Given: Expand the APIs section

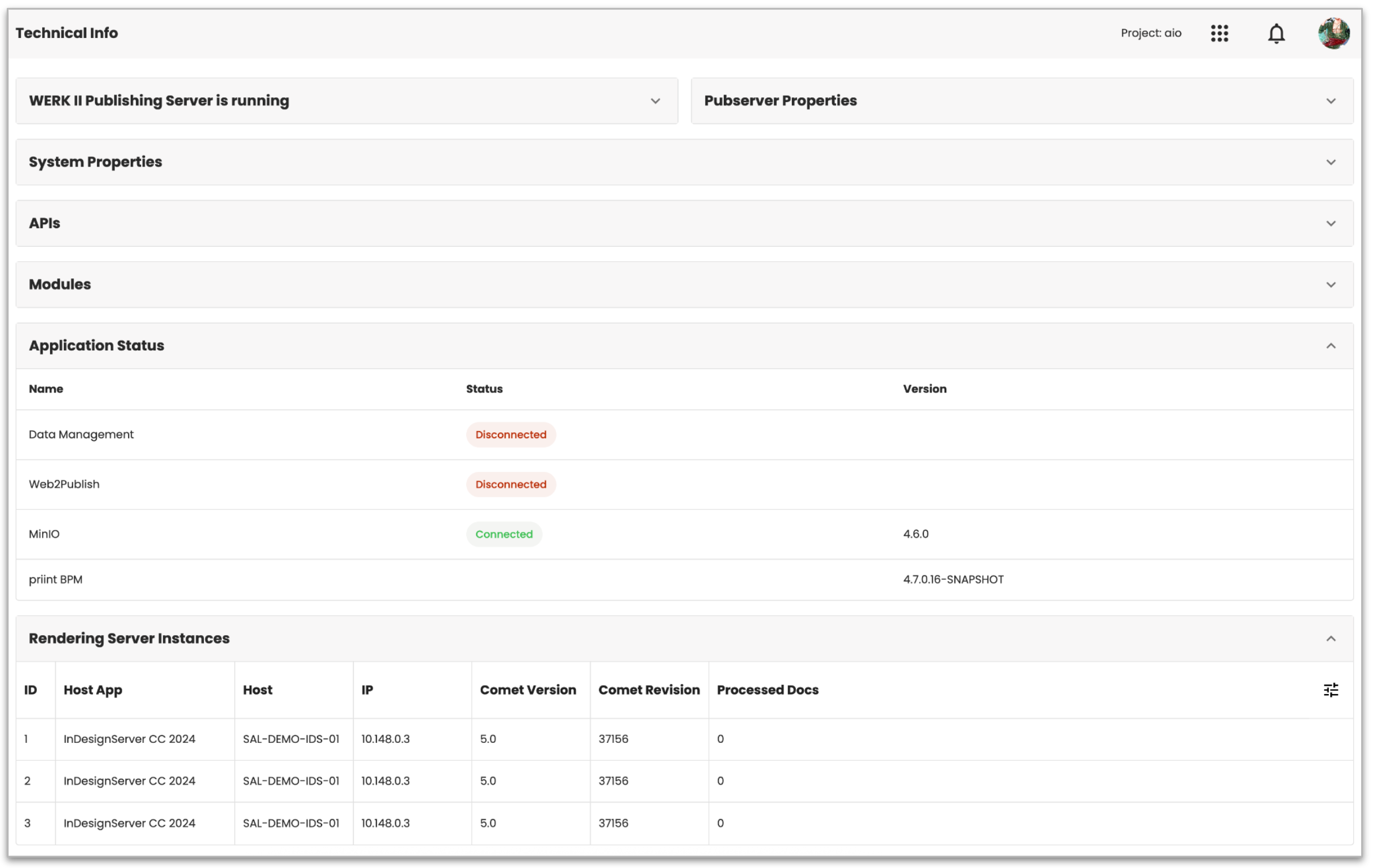Looking at the screenshot, I should click(1330, 224).
